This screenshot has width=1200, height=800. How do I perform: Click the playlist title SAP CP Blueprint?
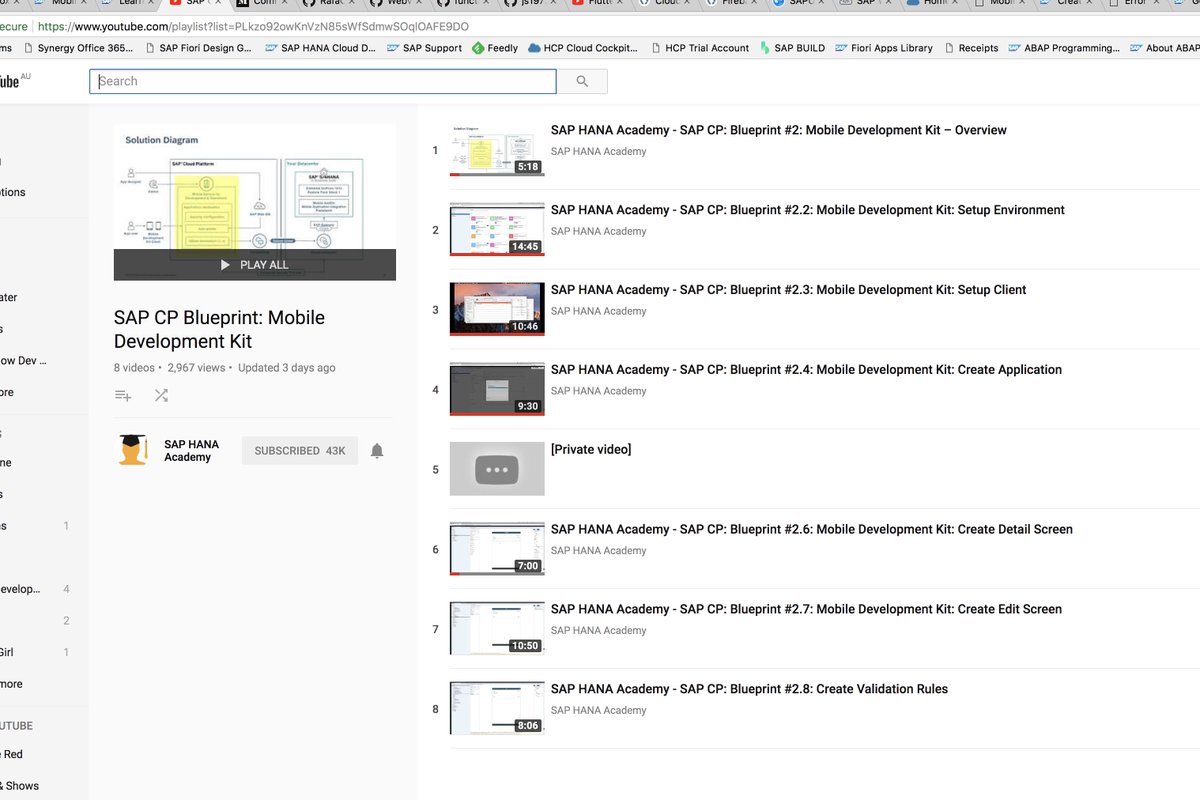click(219, 329)
